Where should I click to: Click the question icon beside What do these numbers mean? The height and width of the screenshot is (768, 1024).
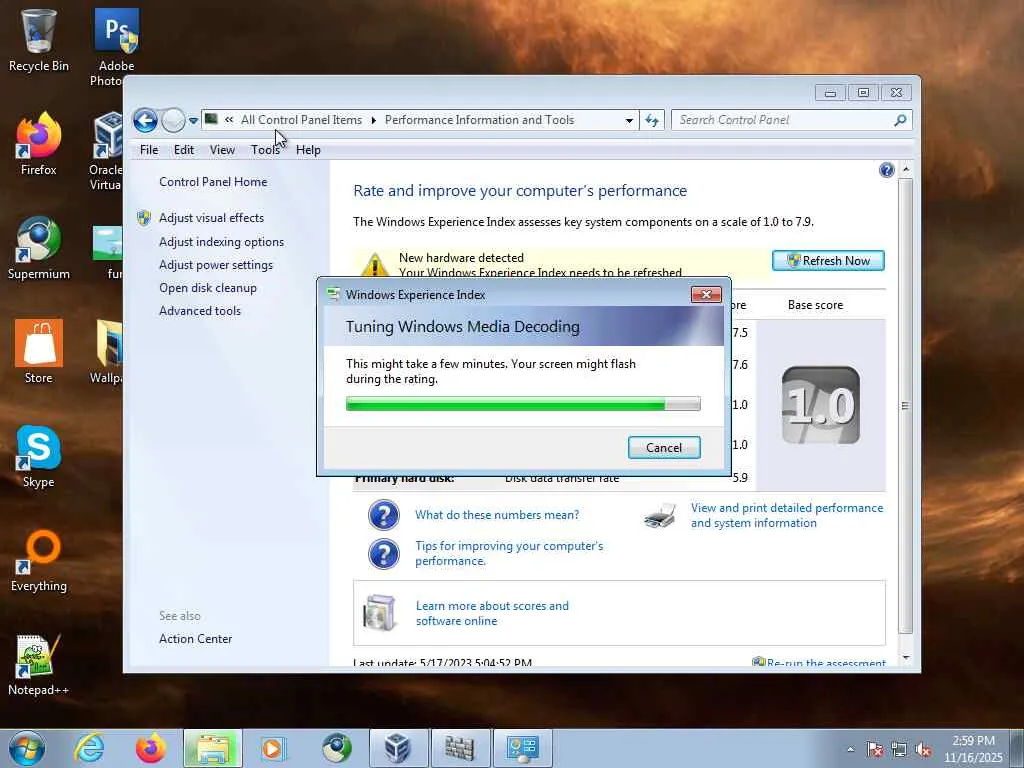384,515
